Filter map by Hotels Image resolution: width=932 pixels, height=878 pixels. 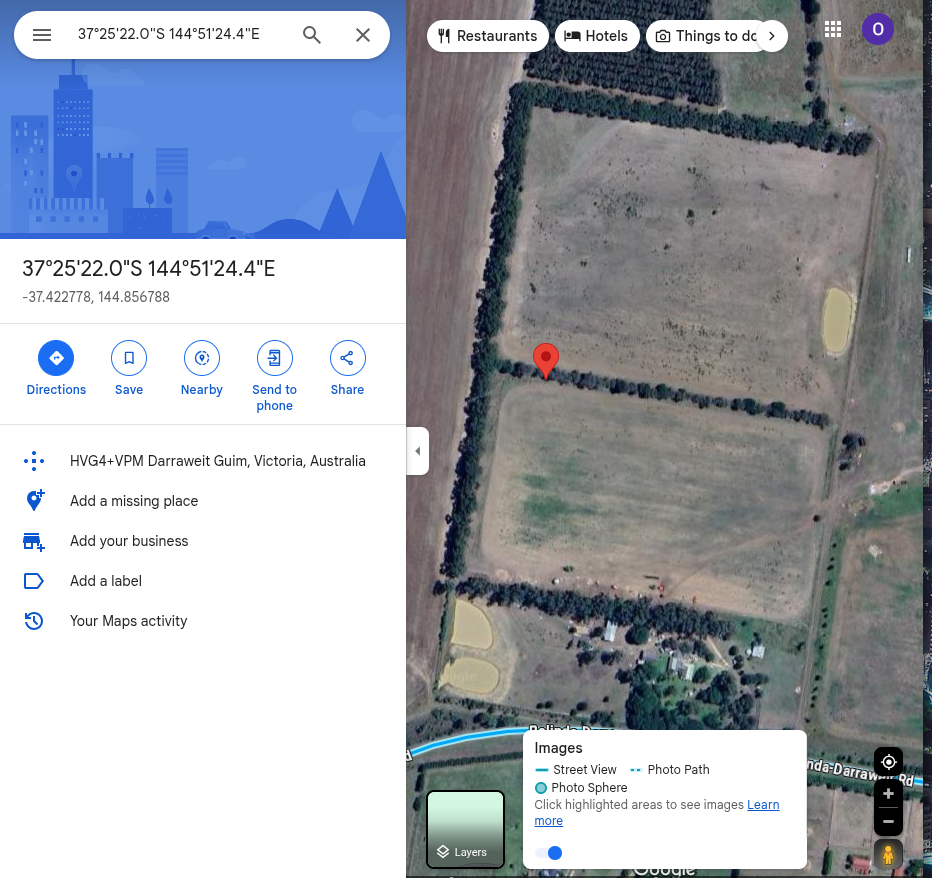(x=596, y=36)
